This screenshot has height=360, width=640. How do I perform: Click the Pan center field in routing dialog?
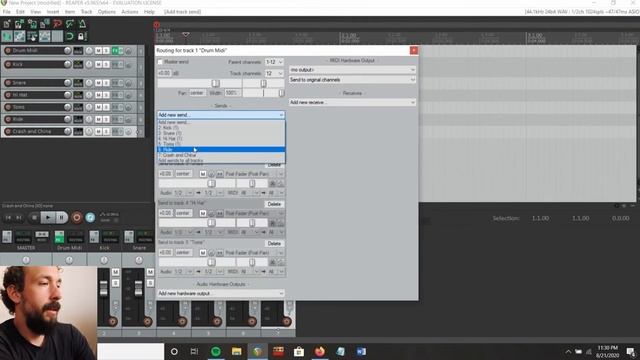197,93
